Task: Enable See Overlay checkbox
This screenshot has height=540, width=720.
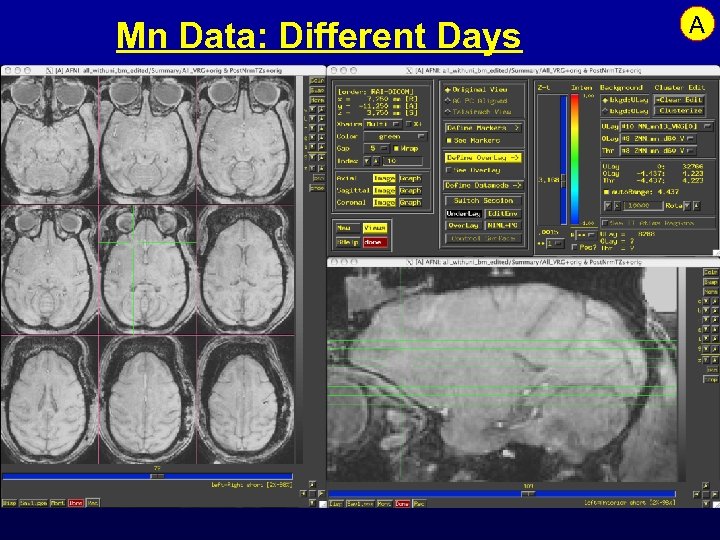Action: (x=473, y=170)
